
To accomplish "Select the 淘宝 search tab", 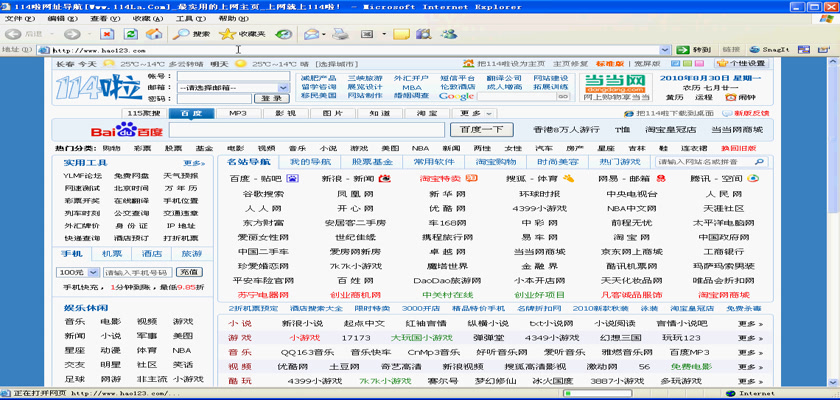I will pyautogui.click(x=426, y=114).
